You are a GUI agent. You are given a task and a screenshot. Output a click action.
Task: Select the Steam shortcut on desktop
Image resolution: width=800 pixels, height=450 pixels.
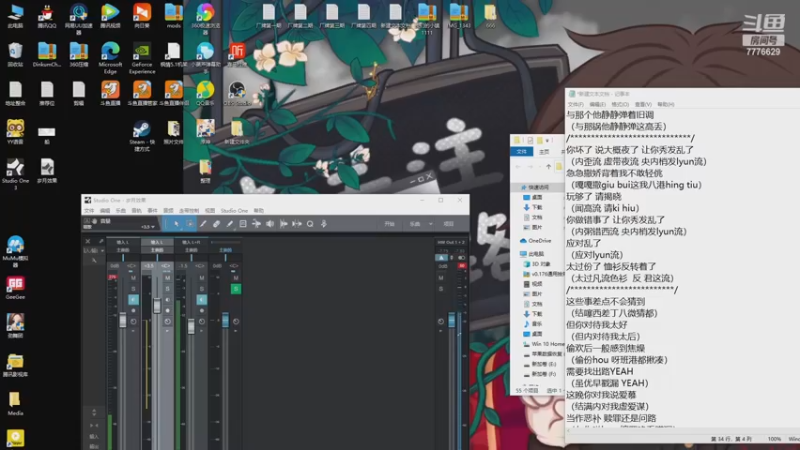click(141, 136)
